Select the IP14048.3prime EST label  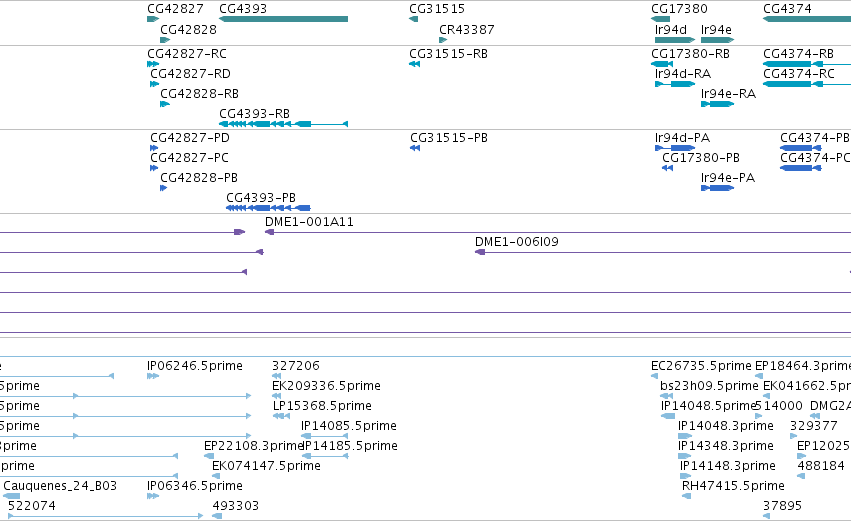[726, 426]
